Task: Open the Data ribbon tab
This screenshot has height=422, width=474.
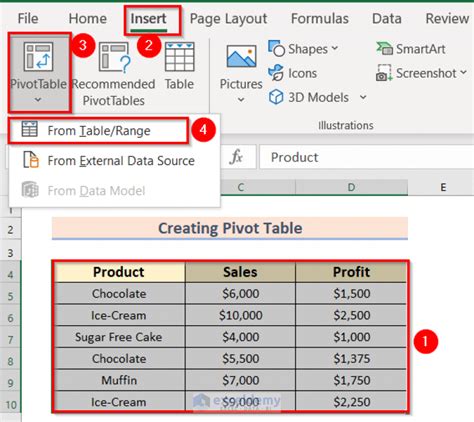Action: 387,19
